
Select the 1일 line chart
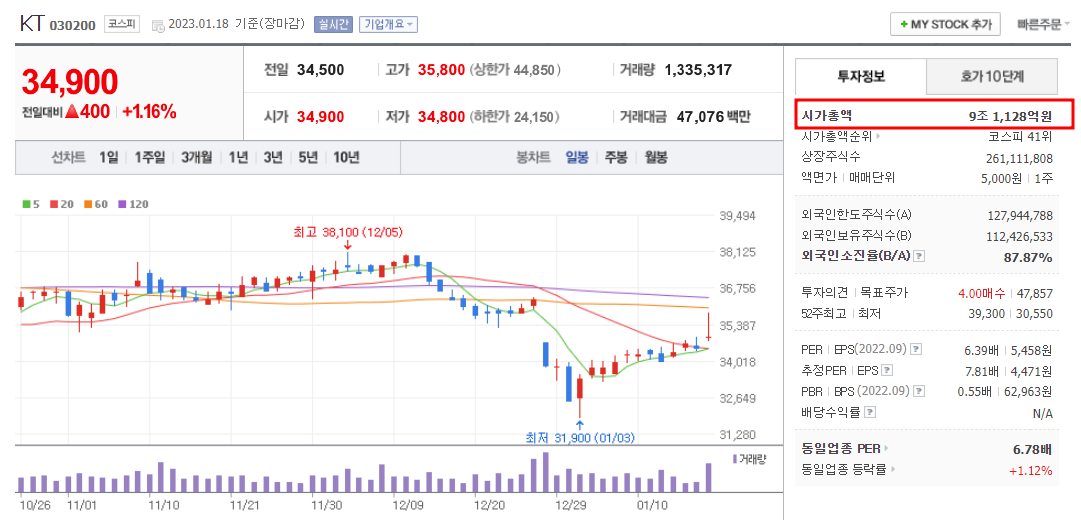pyautogui.click(x=108, y=157)
